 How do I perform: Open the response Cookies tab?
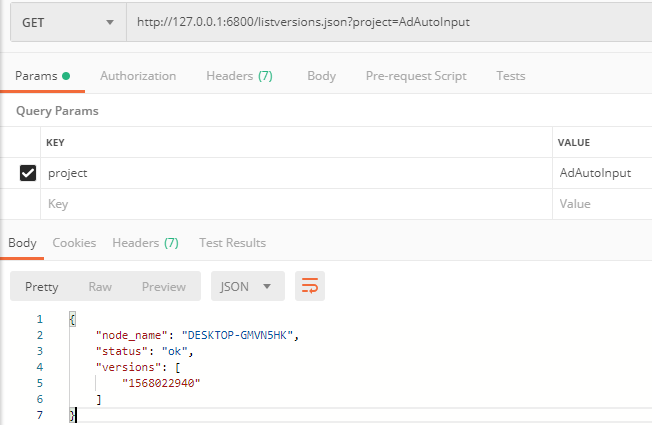tap(74, 242)
